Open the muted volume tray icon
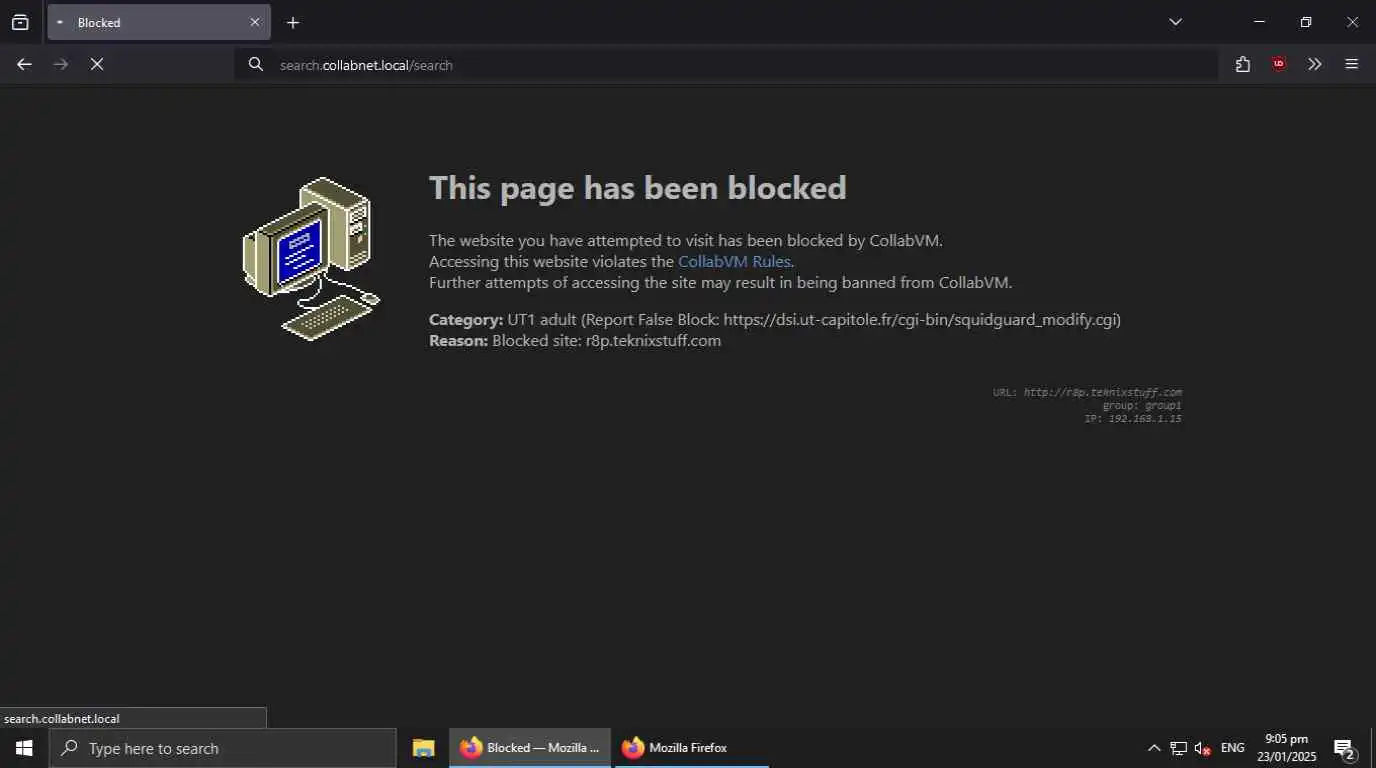Image resolution: width=1376 pixels, height=768 pixels. tap(1203, 748)
